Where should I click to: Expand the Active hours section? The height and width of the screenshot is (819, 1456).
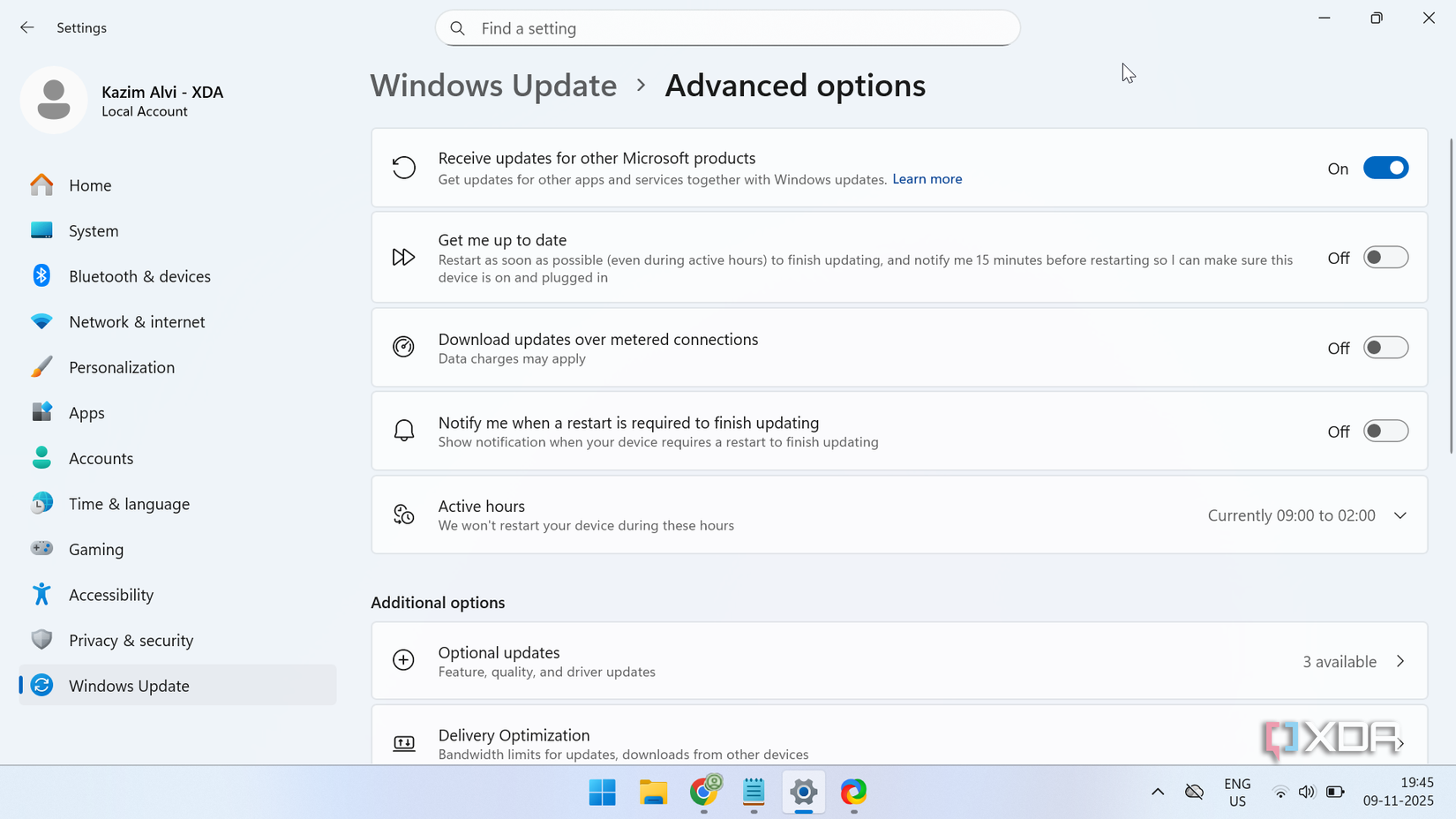(x=1400, y=515)
